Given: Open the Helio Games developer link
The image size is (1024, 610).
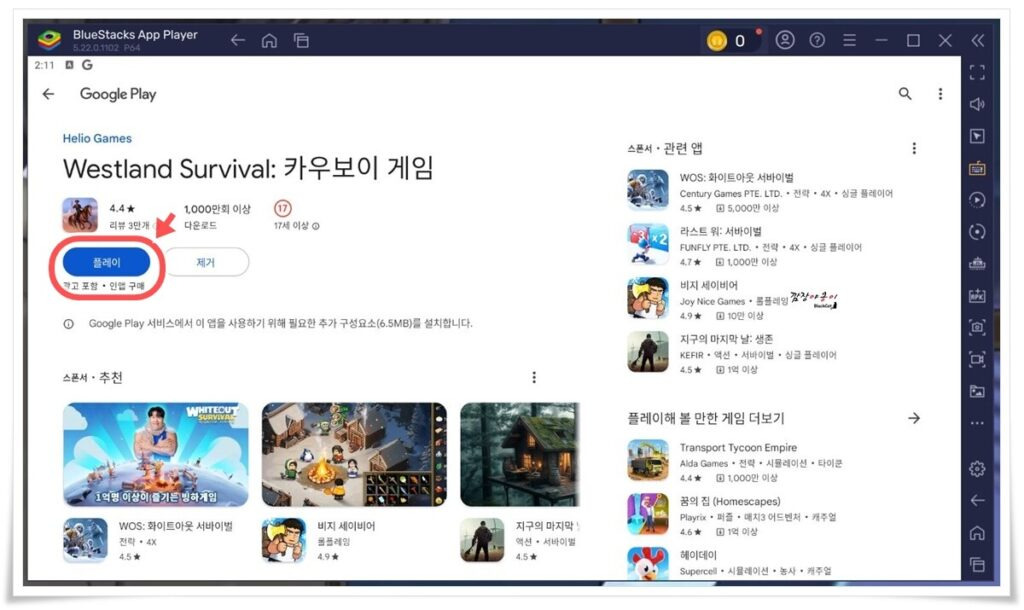Looking at the screenshot, I should tap(97, 138).
